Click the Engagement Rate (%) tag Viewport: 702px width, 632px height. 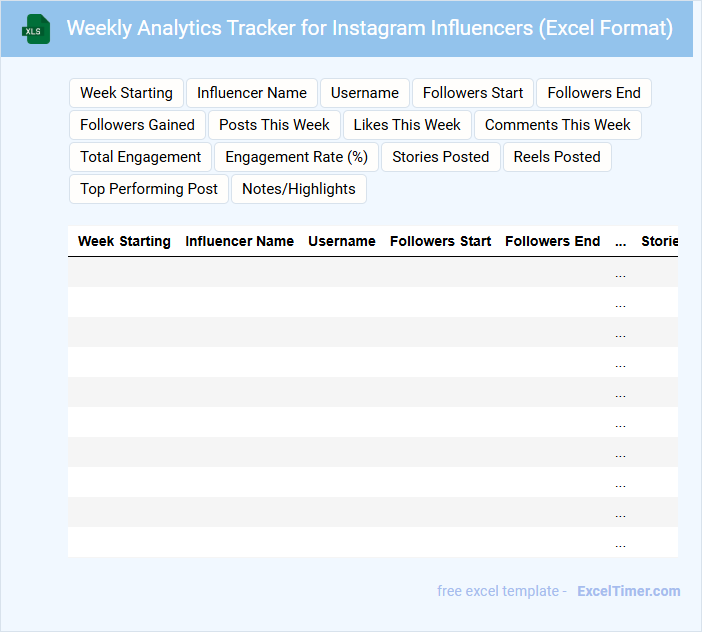[x=297, y=157]
